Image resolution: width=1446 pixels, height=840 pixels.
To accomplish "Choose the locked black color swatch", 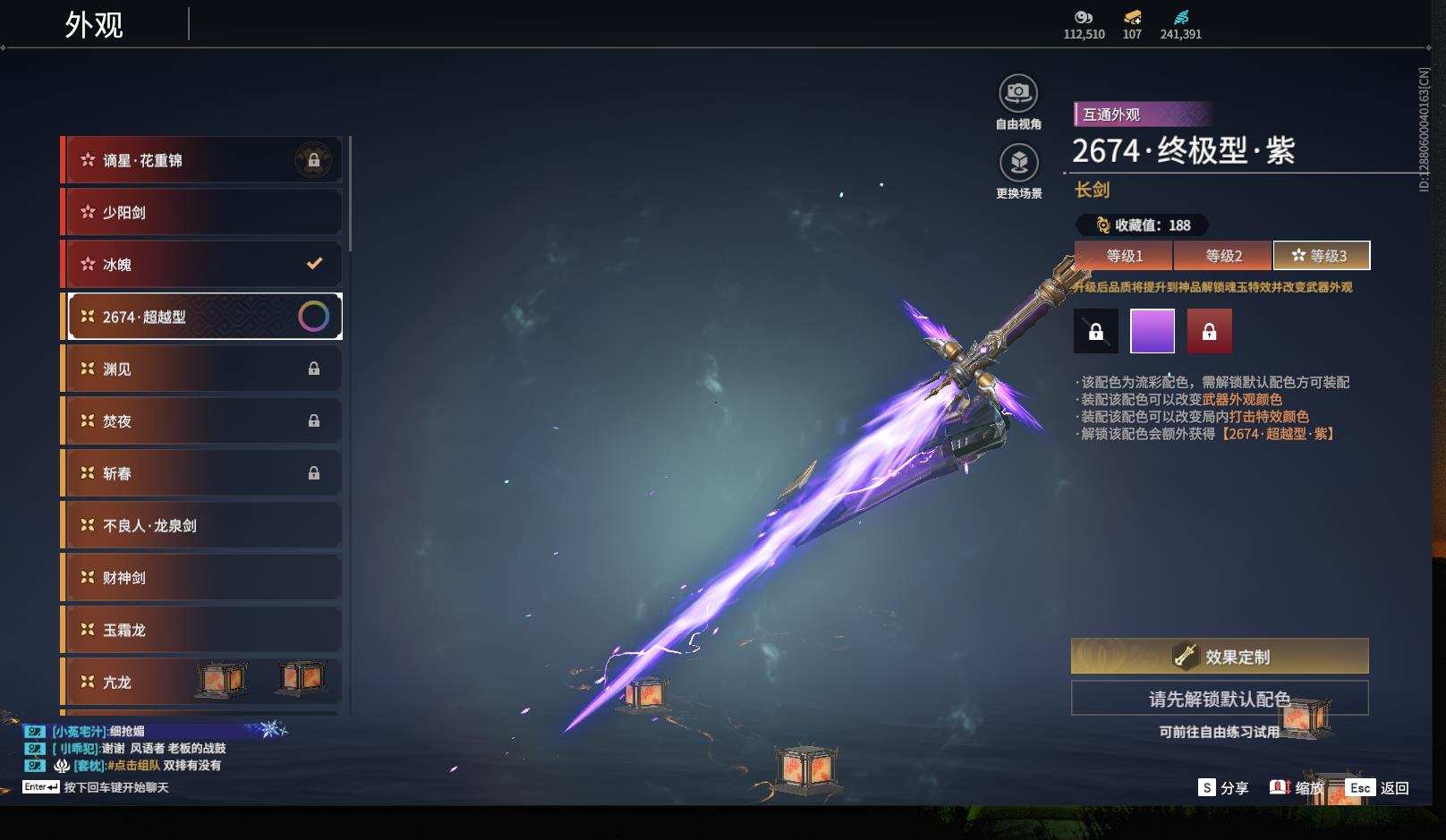I will click(x=1096, y=331).
